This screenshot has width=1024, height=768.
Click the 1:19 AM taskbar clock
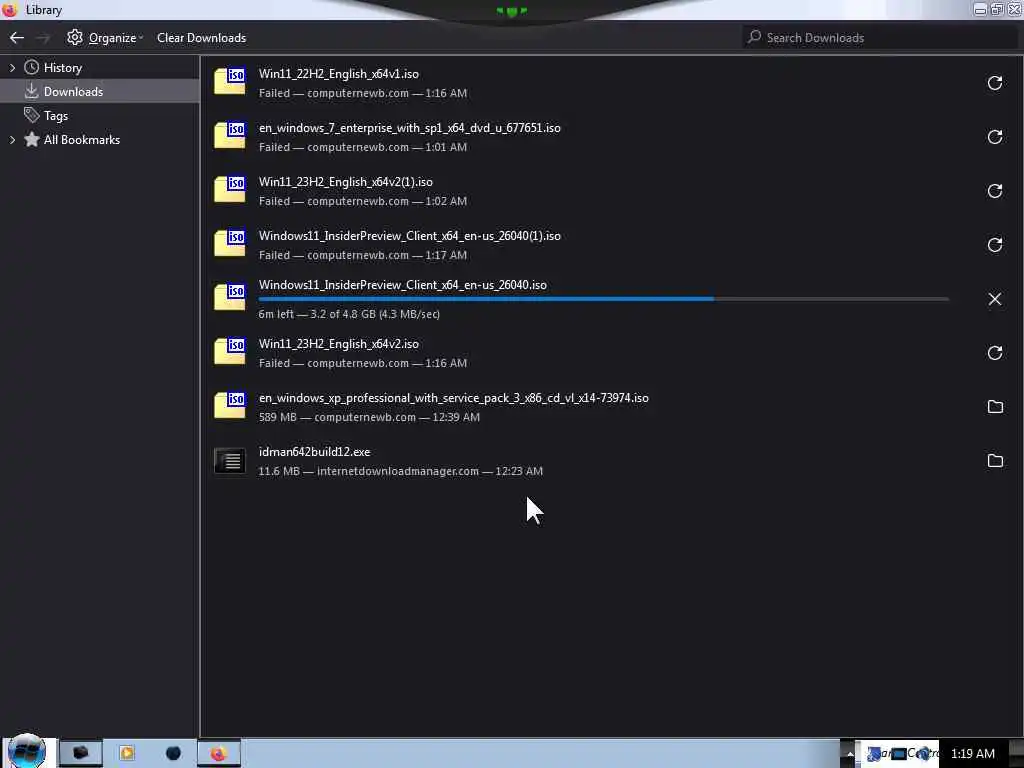972,754
